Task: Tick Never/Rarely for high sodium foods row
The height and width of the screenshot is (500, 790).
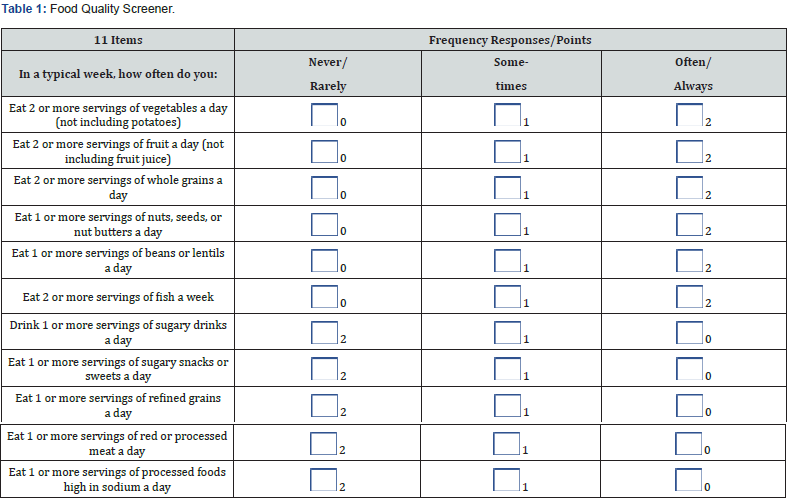Action: point(324,479)
